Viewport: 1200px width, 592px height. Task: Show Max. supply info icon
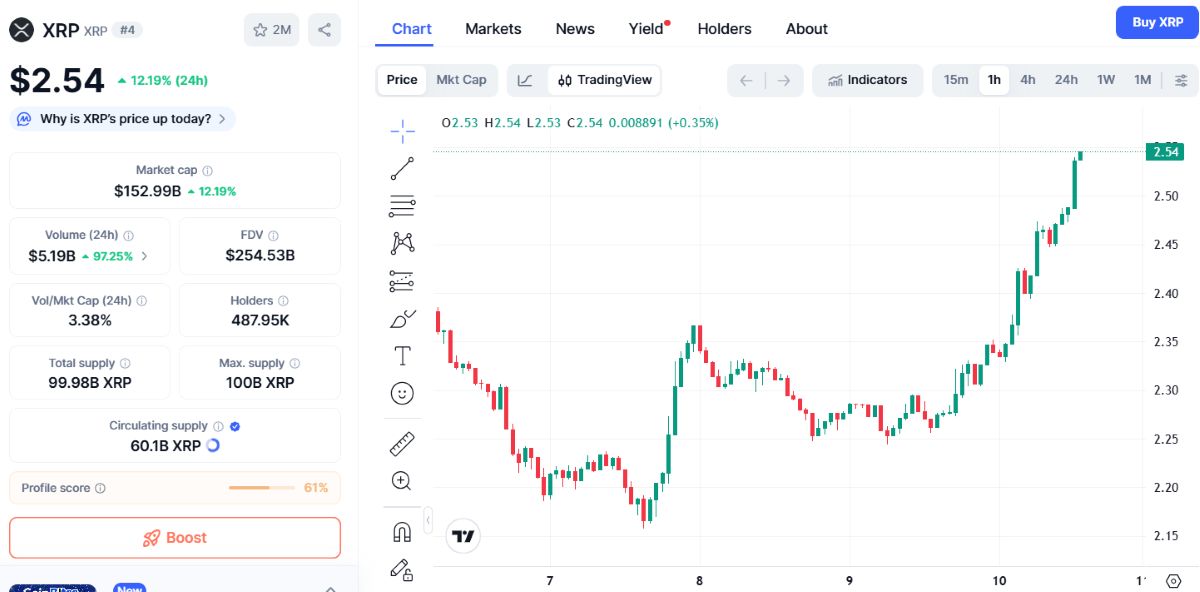click(x=295, y=364)
